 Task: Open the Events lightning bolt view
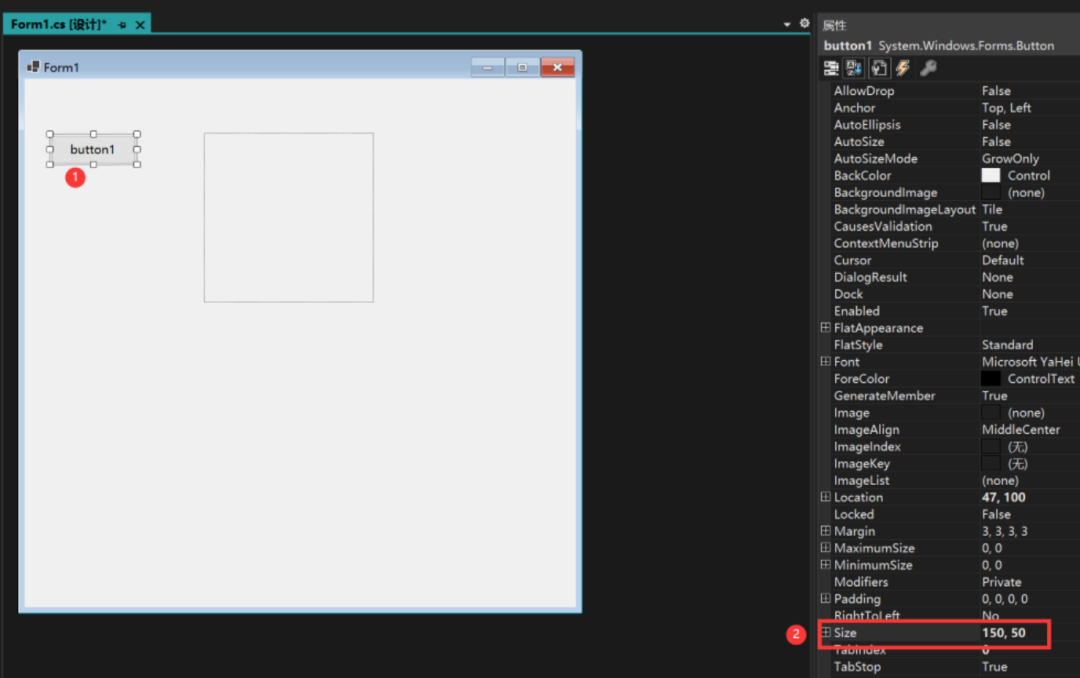pyautogui.click(x=902, y=68)
